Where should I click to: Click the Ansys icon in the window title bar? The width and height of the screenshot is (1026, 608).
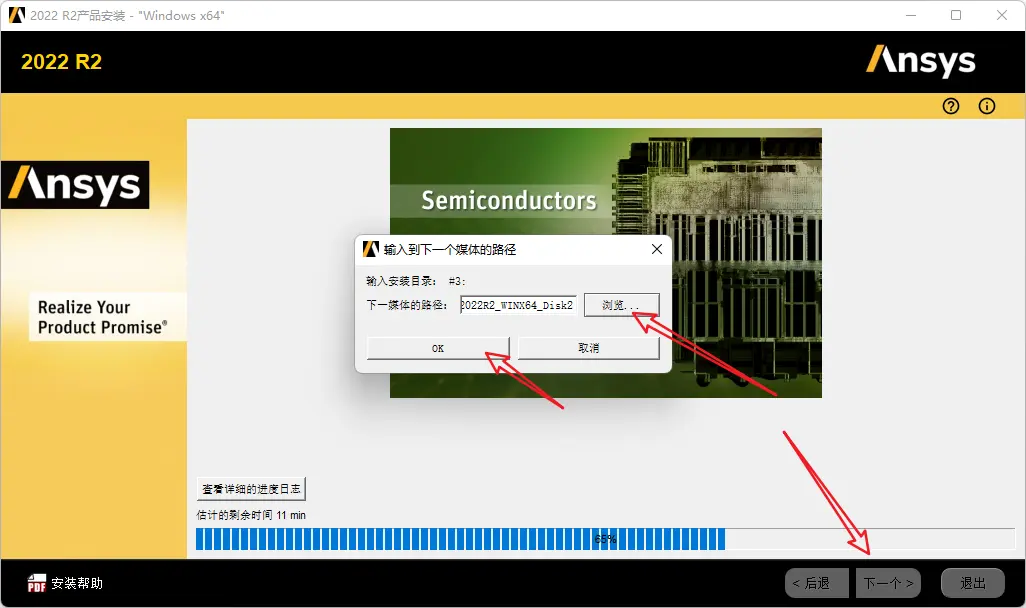(x=16, y=15)
